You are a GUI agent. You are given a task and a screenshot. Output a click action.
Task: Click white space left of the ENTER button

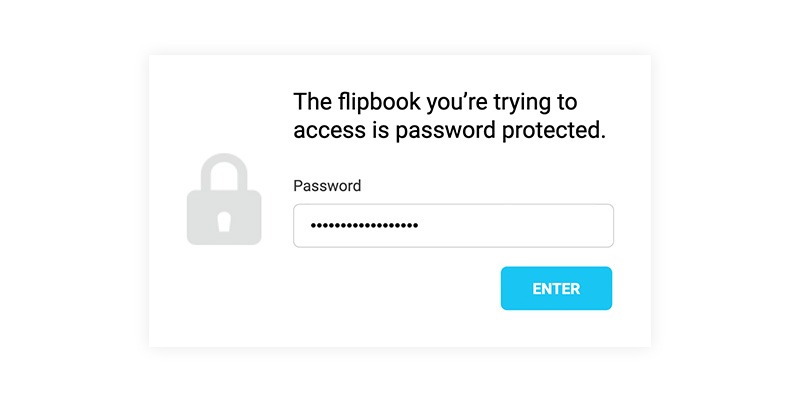(x=398, y=288)
